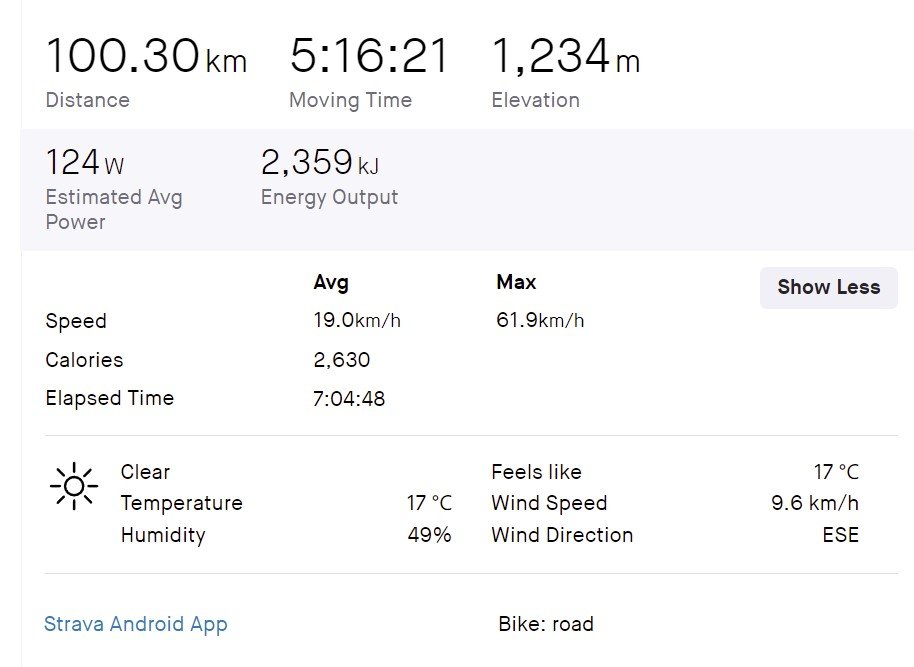Click the Estimated Avg Power label

point(114,209)
